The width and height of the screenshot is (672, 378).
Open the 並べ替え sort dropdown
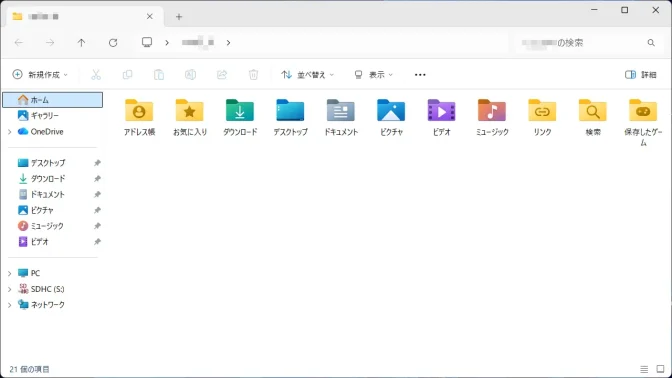(x=307, y=75)
